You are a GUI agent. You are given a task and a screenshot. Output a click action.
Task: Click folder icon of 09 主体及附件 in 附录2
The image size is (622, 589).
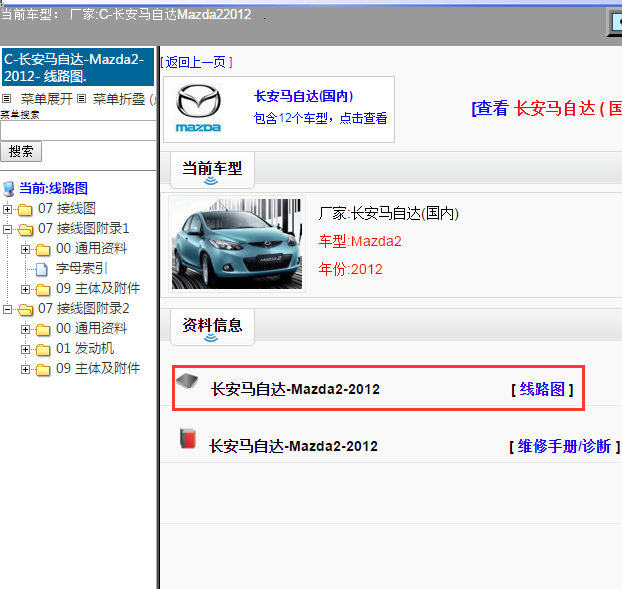pos(43,370)
